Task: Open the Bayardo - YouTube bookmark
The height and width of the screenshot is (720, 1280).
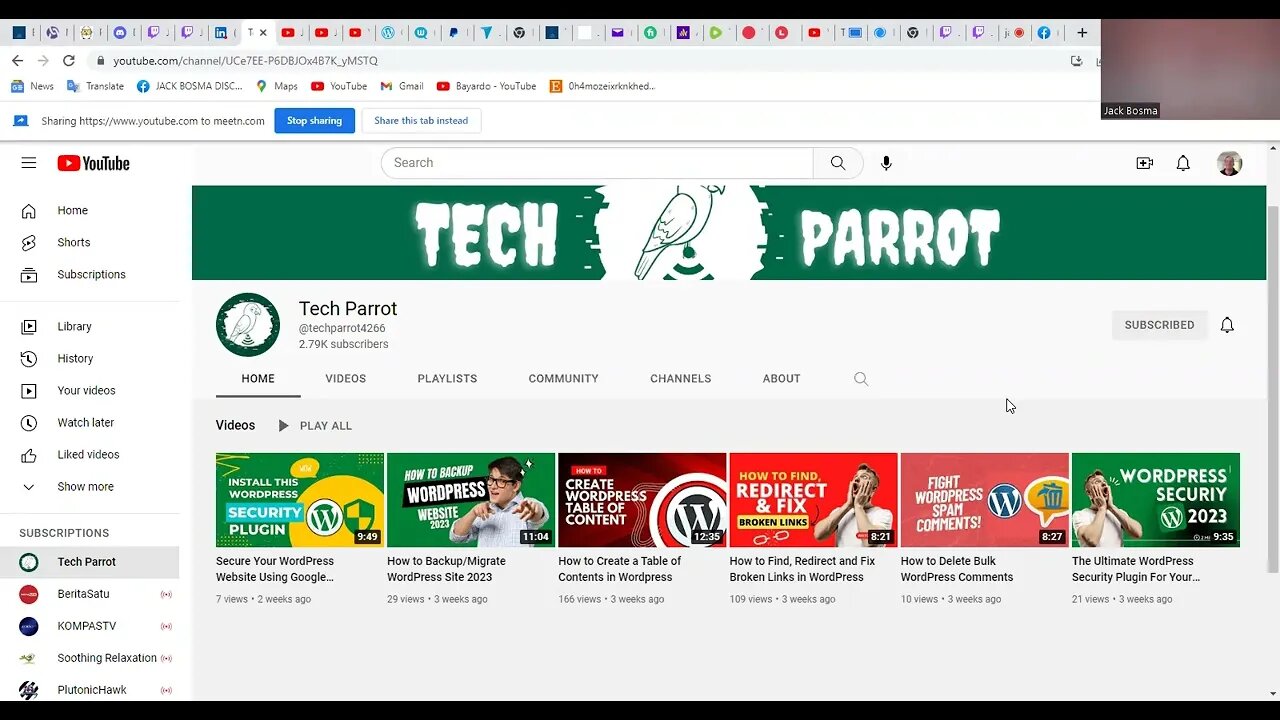Action: pos(486,86)
